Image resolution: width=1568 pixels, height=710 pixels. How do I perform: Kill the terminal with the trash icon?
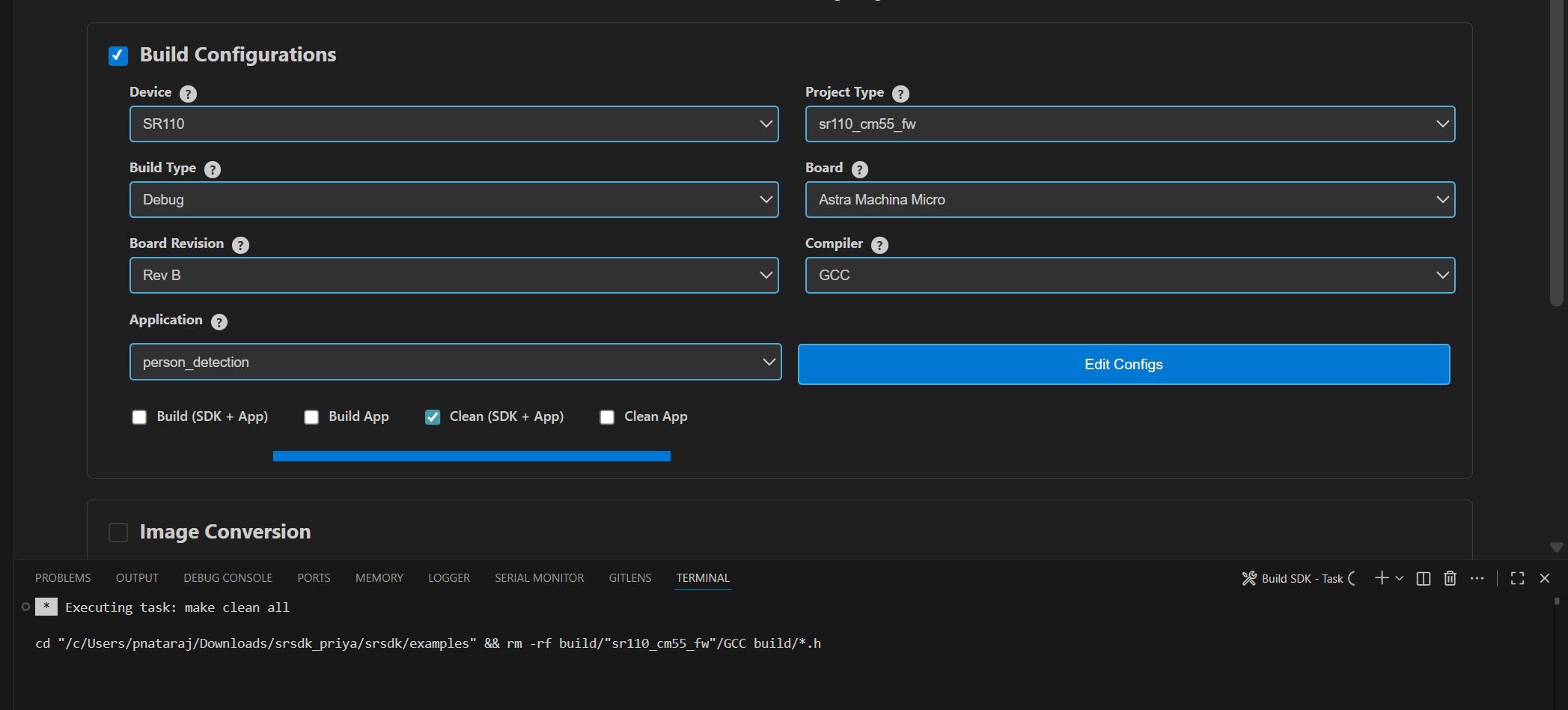coord(1450,578)
